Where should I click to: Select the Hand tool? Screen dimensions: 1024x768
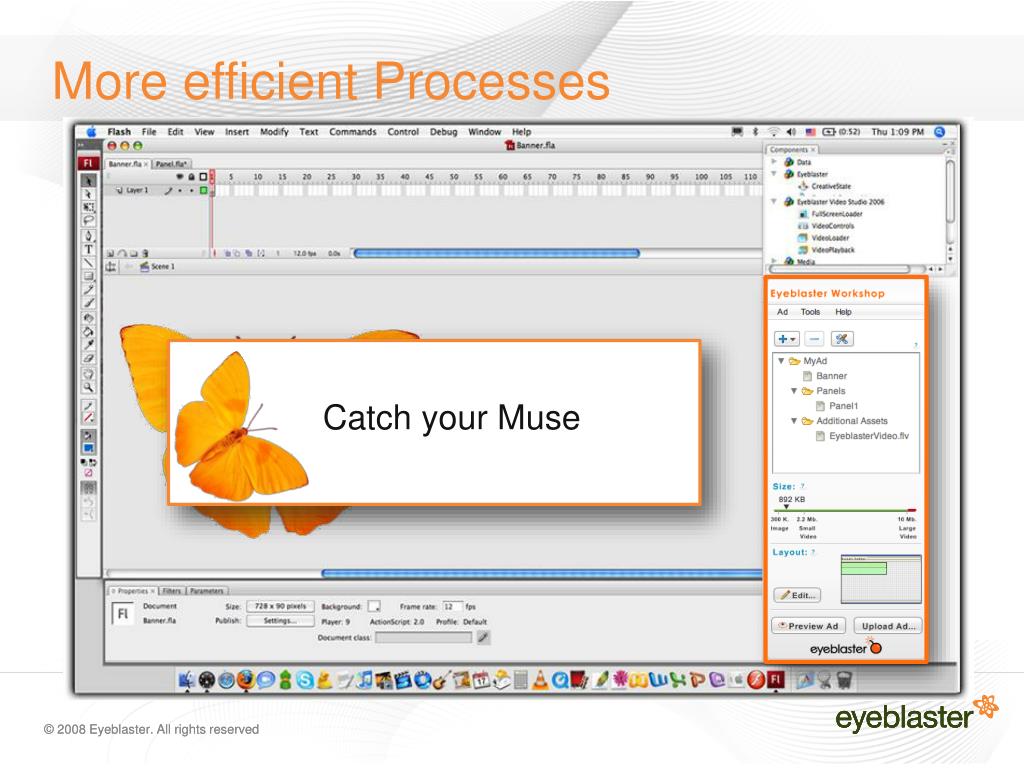pyautogui.click(x=88, y=374)
